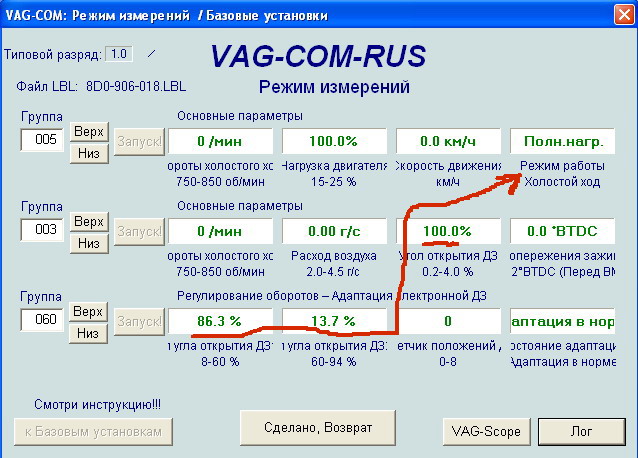Click the Файл LBL: 8D0-906-018.LBL text
This screenshot has width=638, height=458.
[x=101, y=87]
